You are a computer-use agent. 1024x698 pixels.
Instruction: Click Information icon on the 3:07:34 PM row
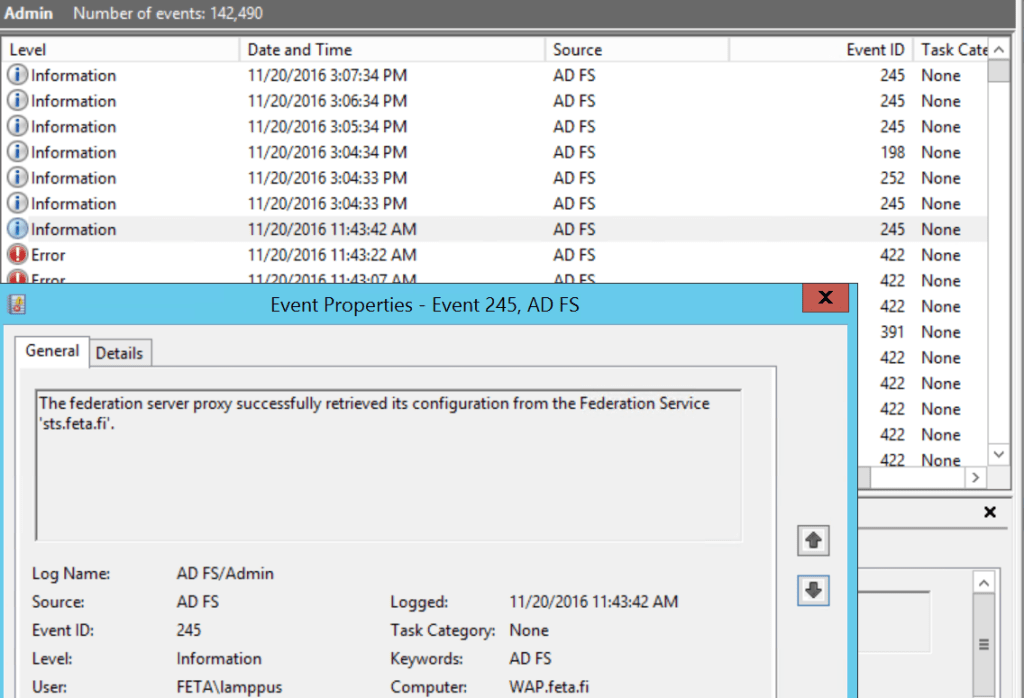[x=17, y=75]
